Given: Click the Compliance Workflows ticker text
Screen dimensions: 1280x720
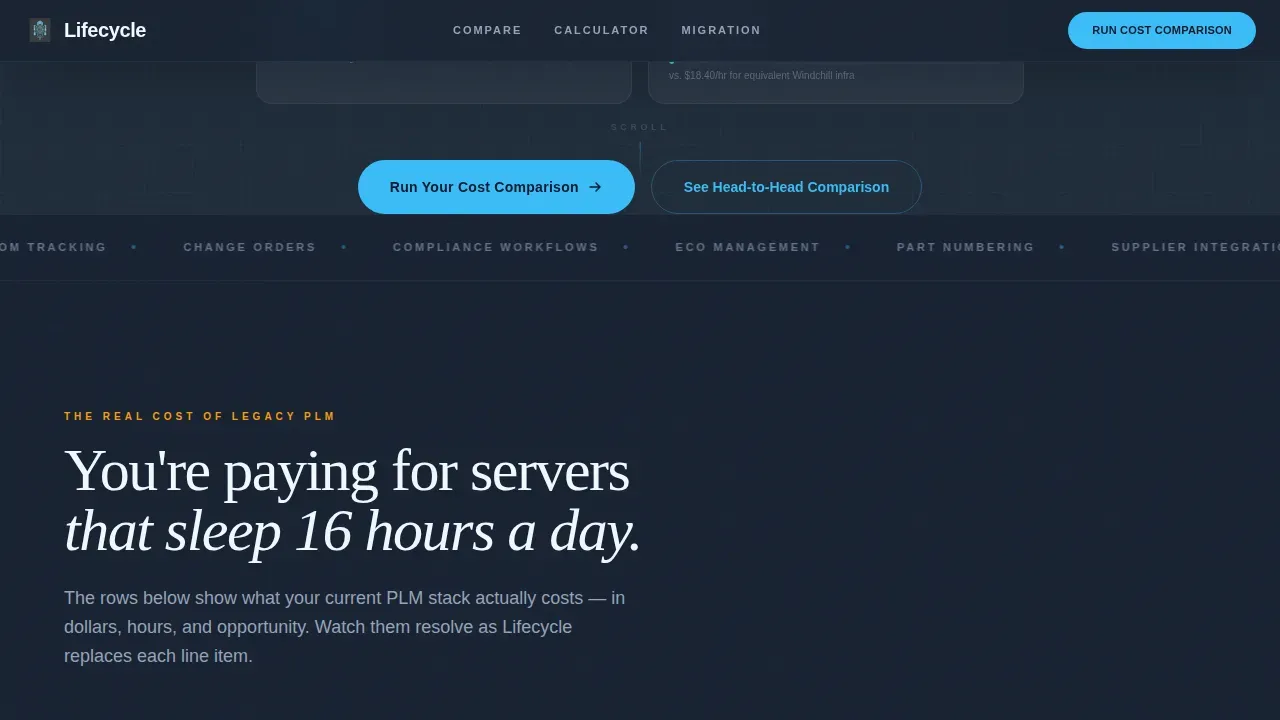Looking at the screenshot, I should coord(496,247).
